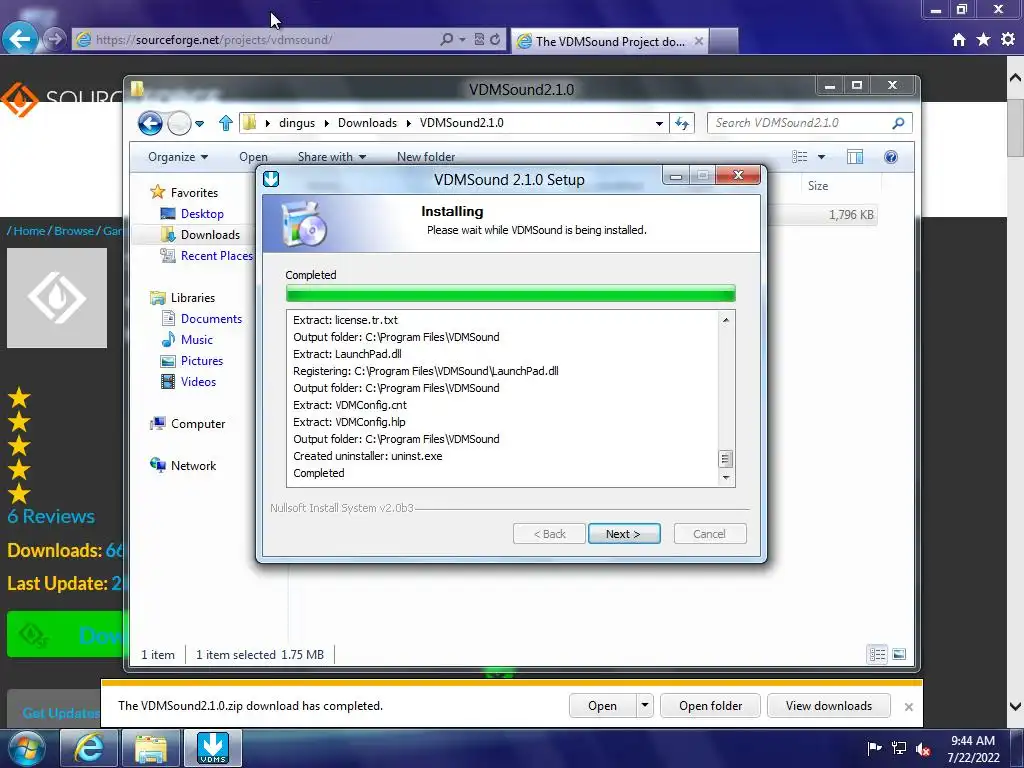Click the Home breadcrumb link on SourceForge
Image resolution: width=1024 pixels, height=768 pixels.
point(29,231)
